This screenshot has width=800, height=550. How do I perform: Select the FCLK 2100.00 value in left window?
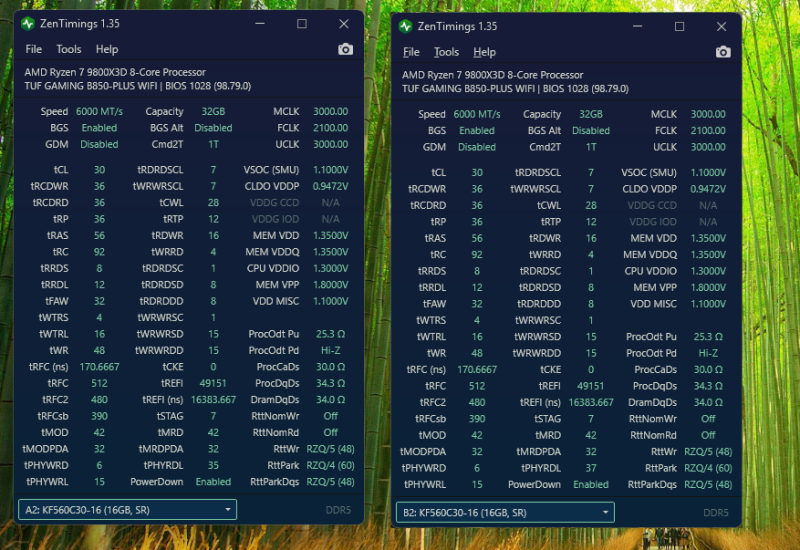[x=331, y=128]
